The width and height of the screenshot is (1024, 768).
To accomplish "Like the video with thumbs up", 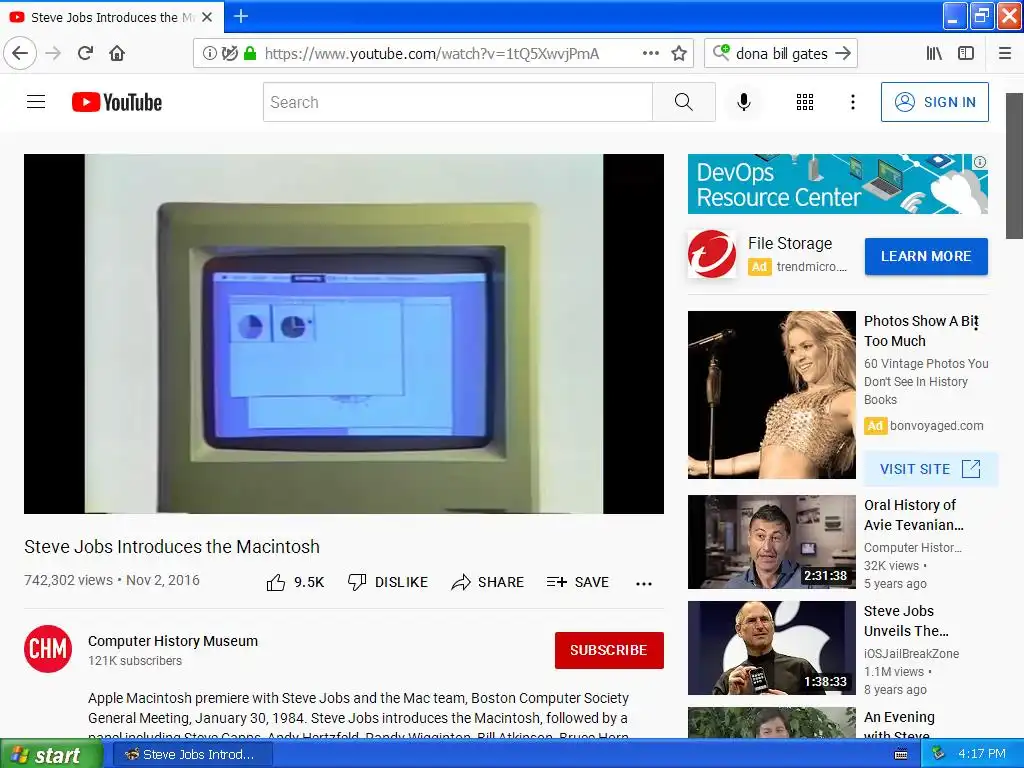I will 295,583.
